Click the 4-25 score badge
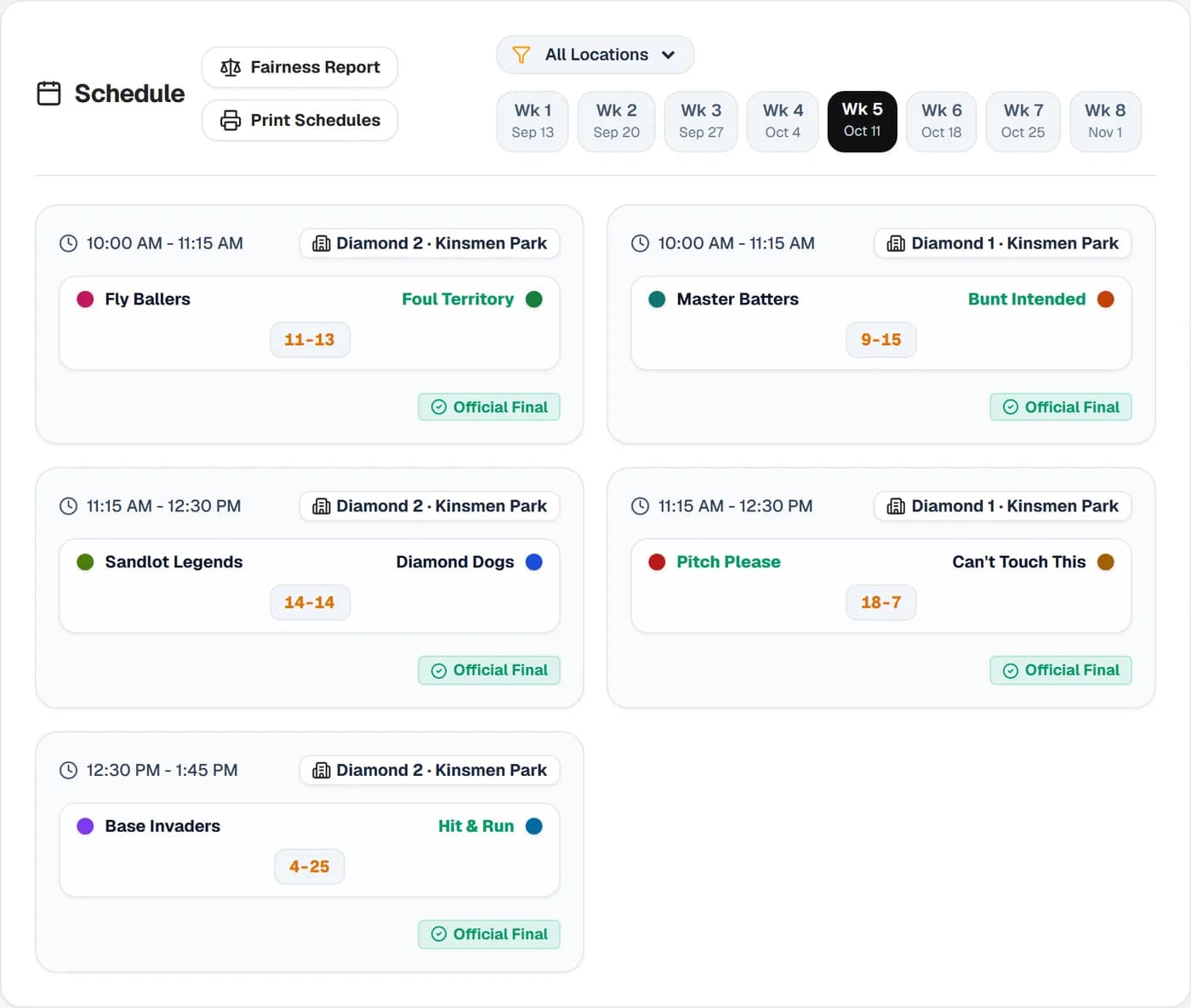Image resolution: width=1191 pixels, height=1008 pixels. pos(310,866)
